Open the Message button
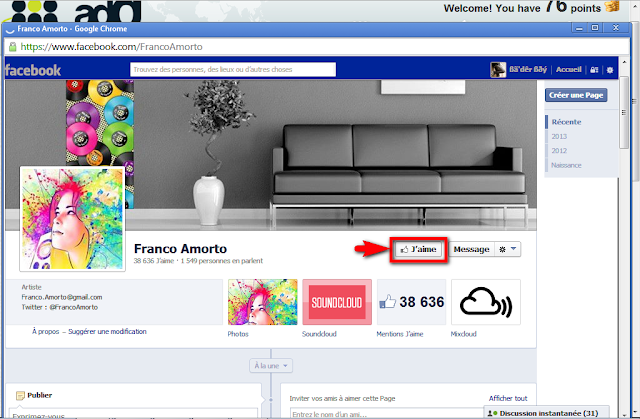The height and width of the screenshot is (419, 640). (473, 249)
